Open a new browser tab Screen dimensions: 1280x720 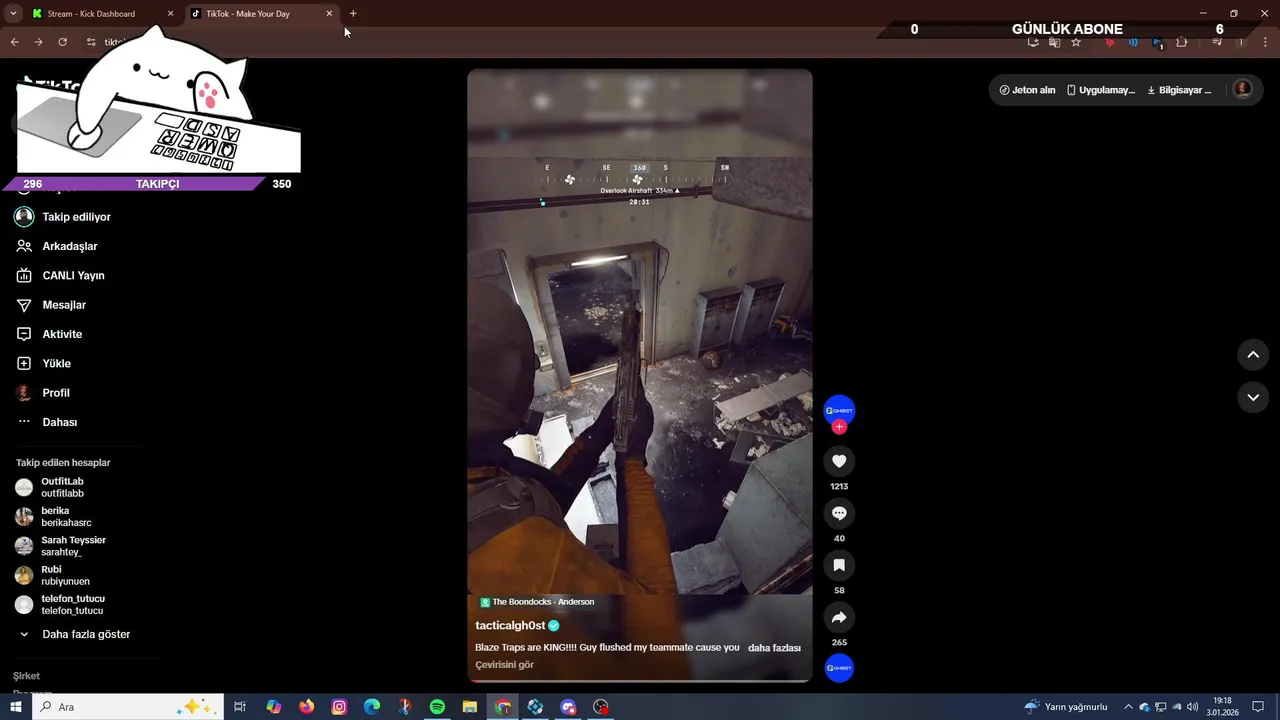353,14
